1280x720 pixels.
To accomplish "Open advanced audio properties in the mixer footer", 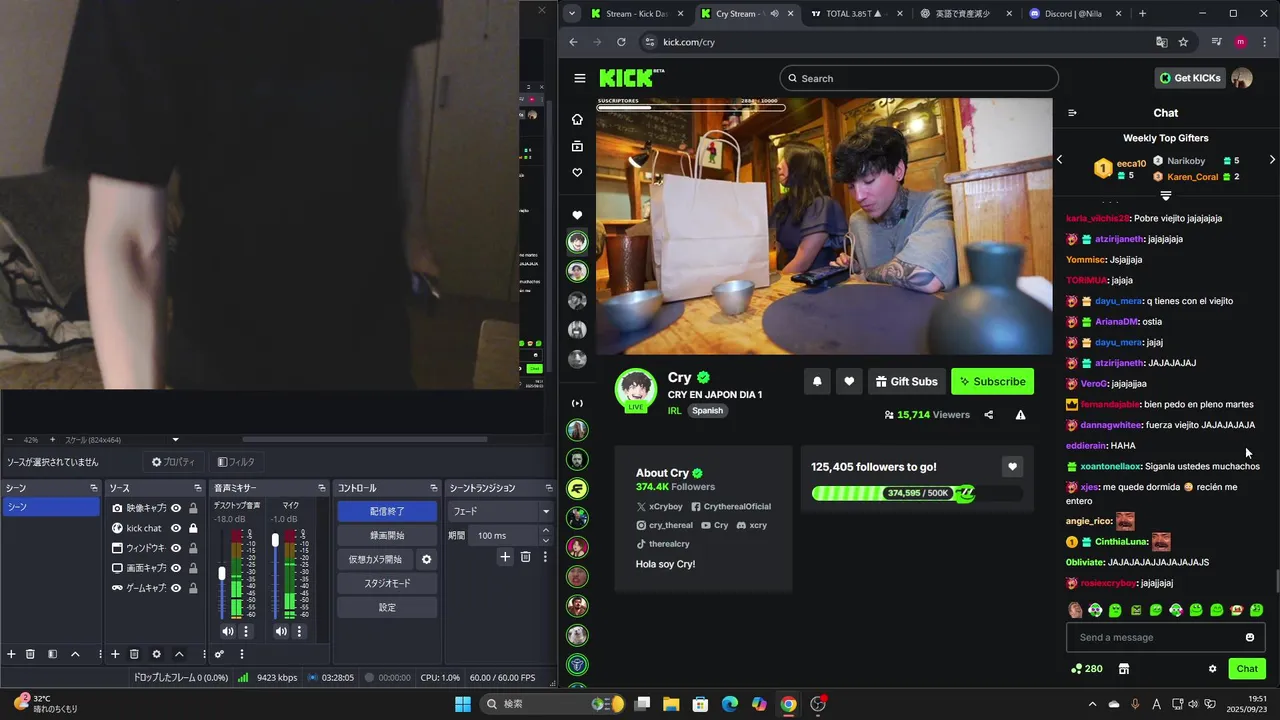I will tap(219, 654).
